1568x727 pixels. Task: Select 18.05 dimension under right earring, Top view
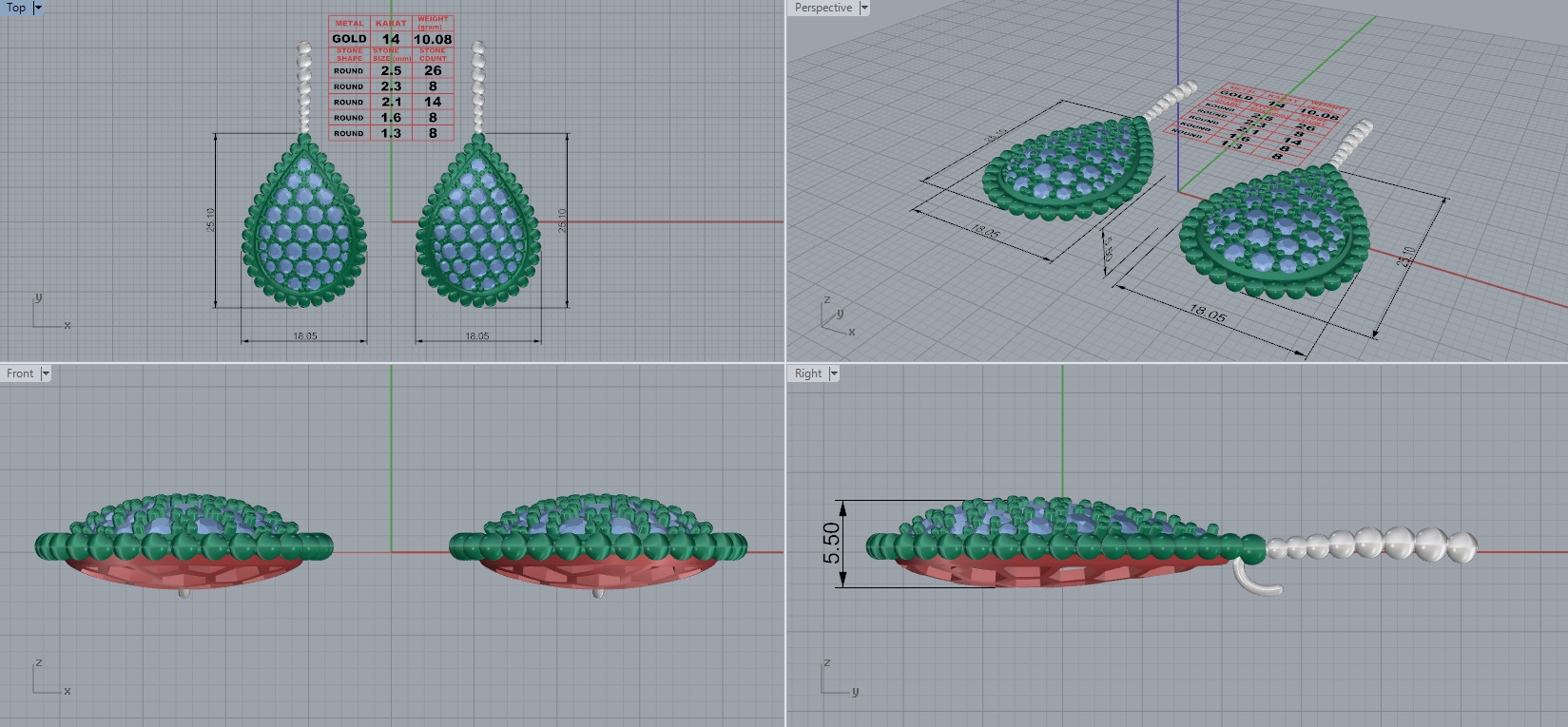[x=477, y=336]
